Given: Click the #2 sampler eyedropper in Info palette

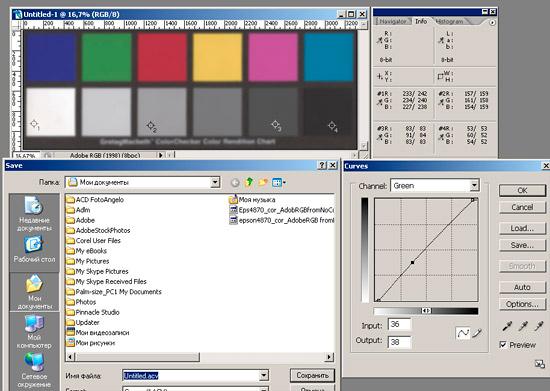Looking at the screenshot, I should coord(441,102).
